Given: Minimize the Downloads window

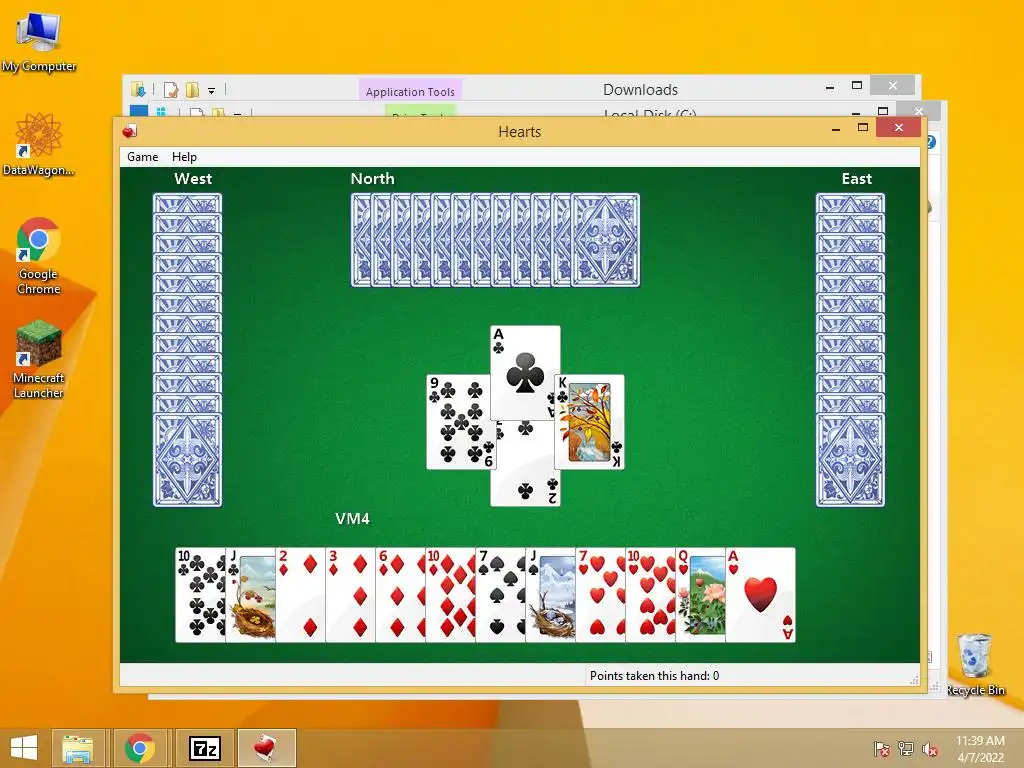Looking at the screenshot, I should [829, 87].
